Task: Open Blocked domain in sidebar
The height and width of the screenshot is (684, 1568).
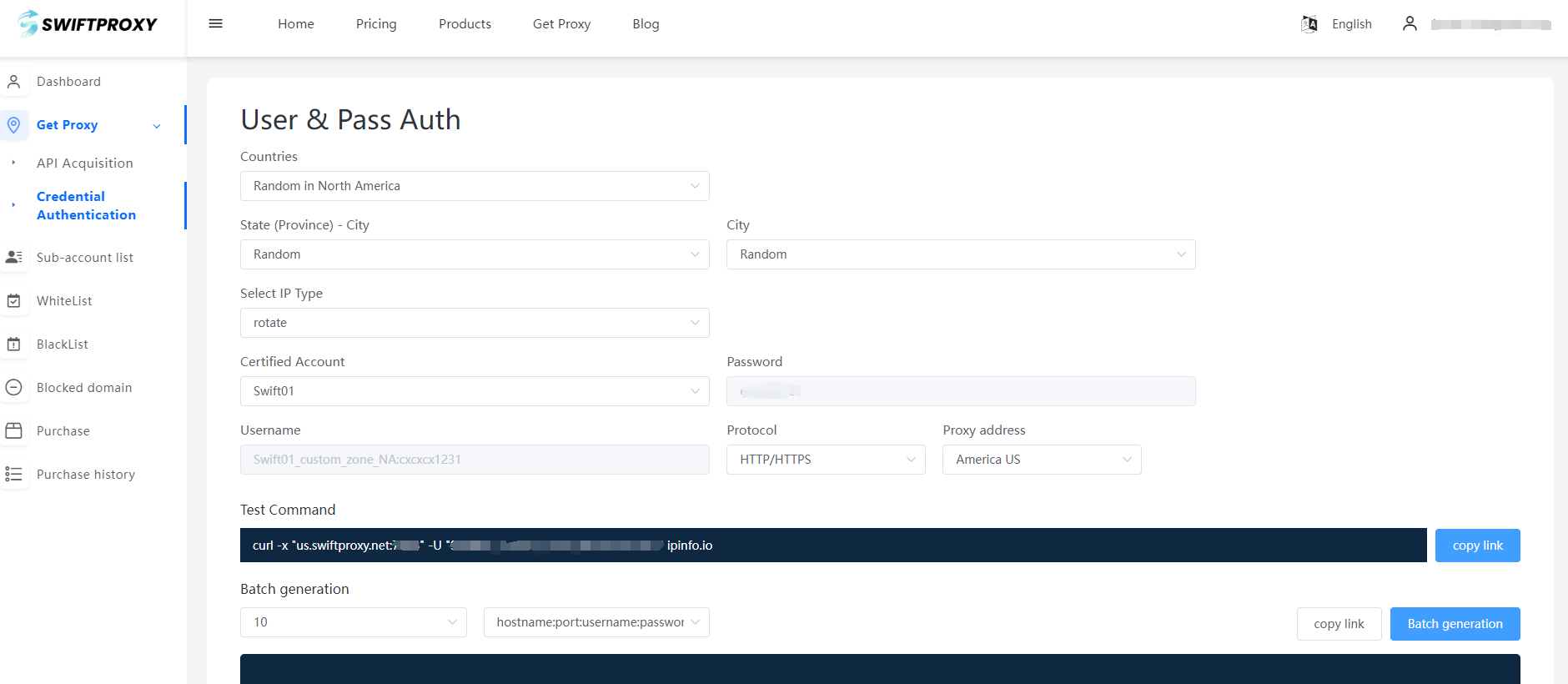Action: point(84,388)
